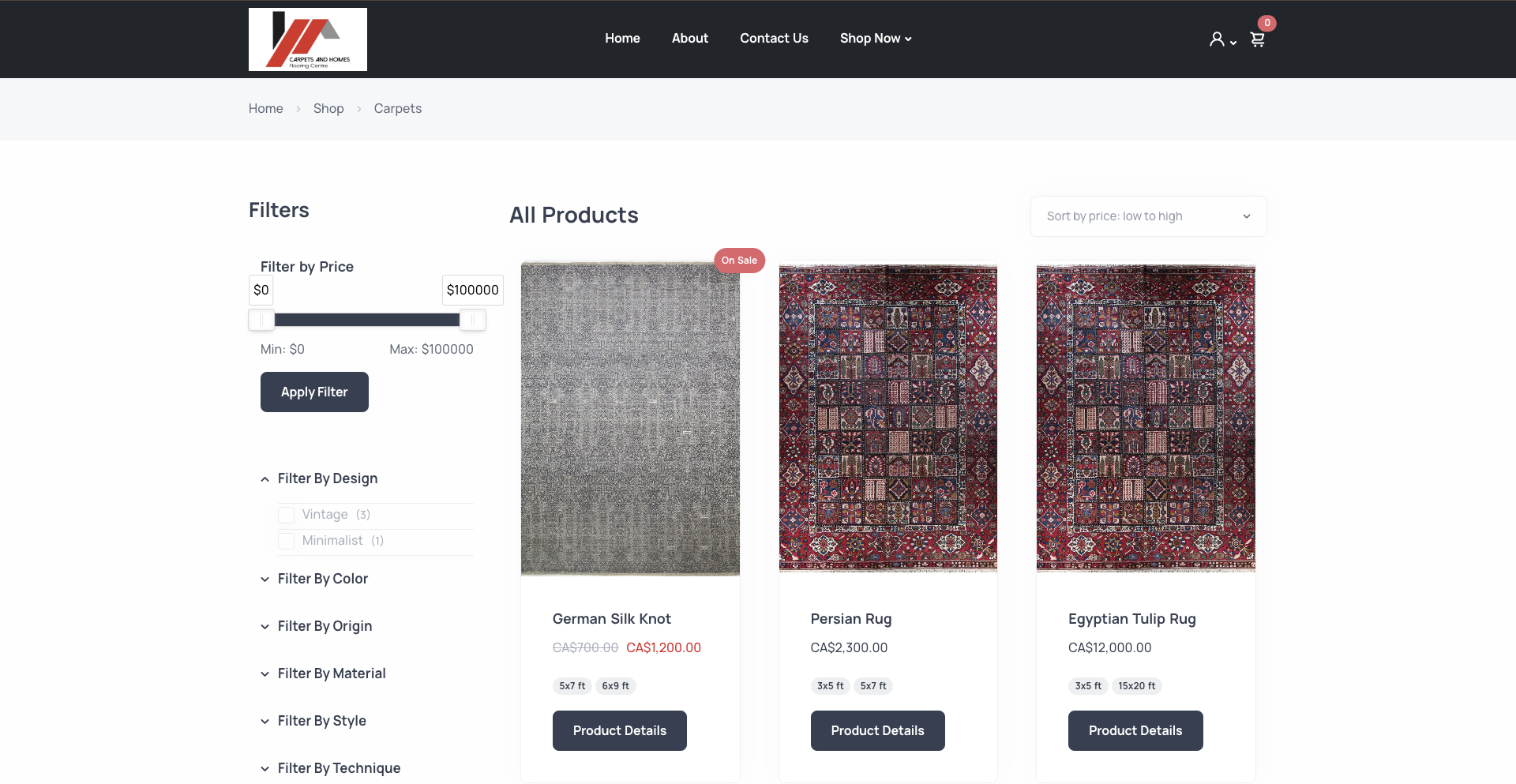Check the Minimalist design filter

point(287,541)
